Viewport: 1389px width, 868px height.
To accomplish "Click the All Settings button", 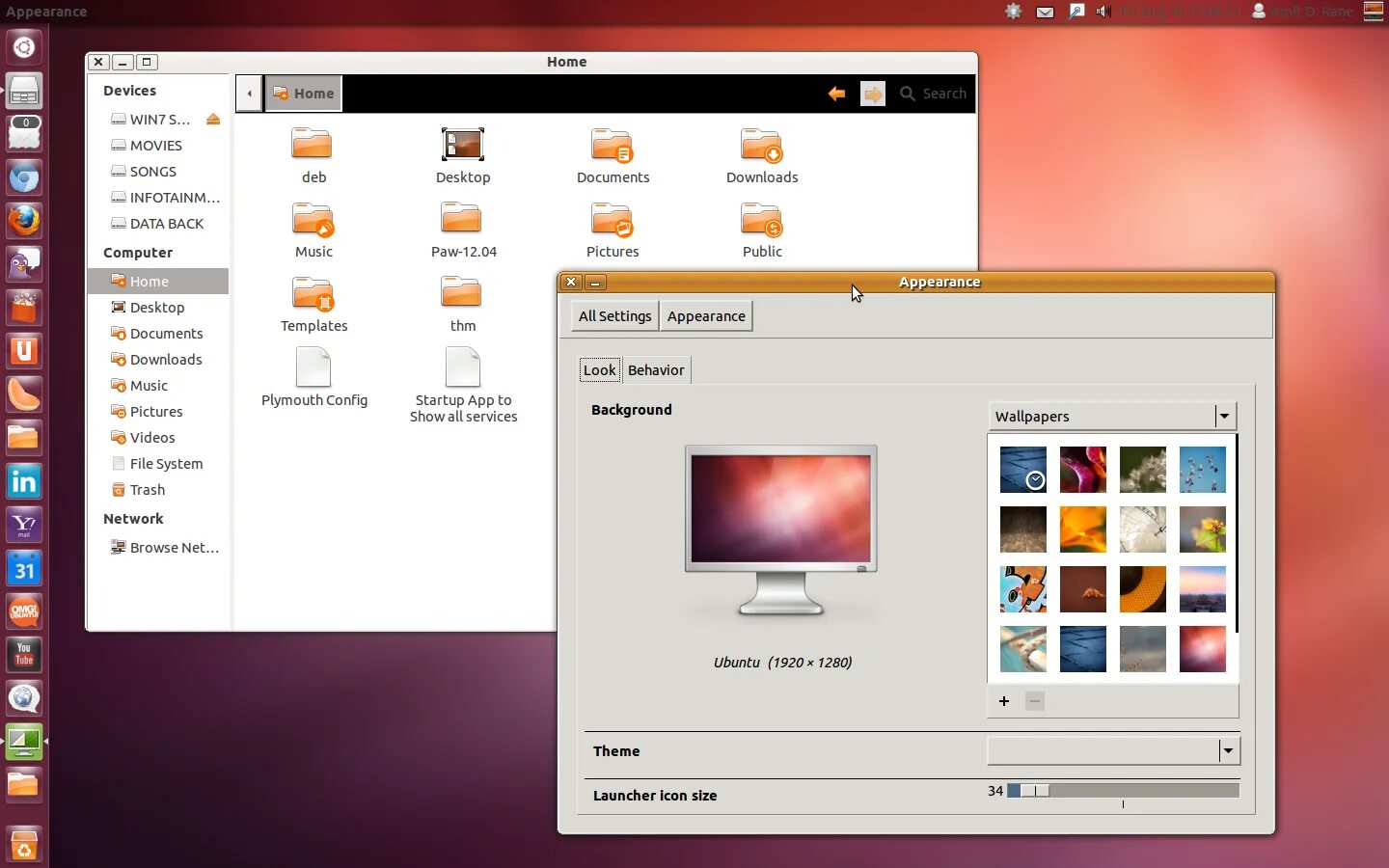I will tap(614, 316).
